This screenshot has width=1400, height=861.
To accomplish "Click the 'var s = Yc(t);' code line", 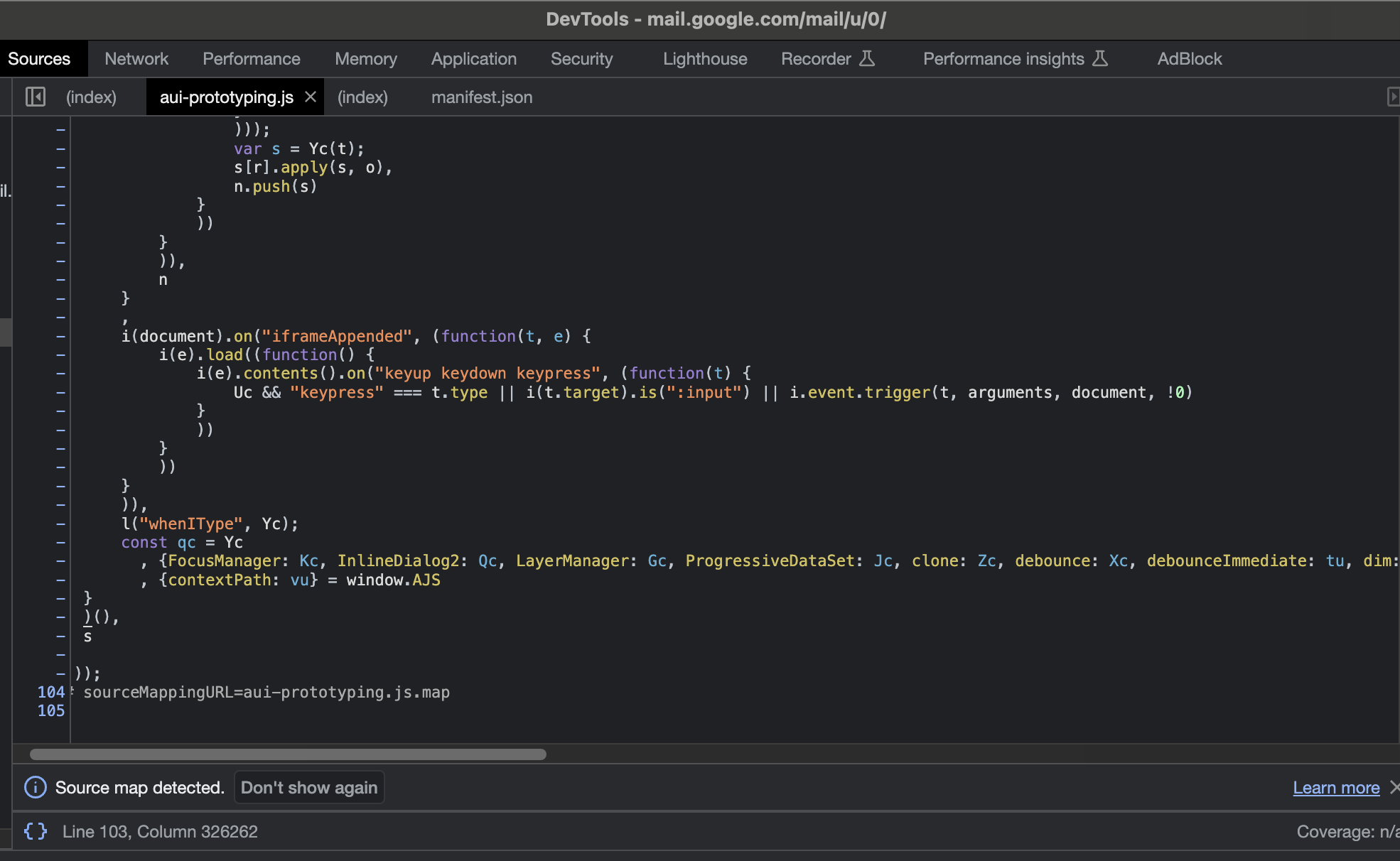I will click(x=299, y=148).
